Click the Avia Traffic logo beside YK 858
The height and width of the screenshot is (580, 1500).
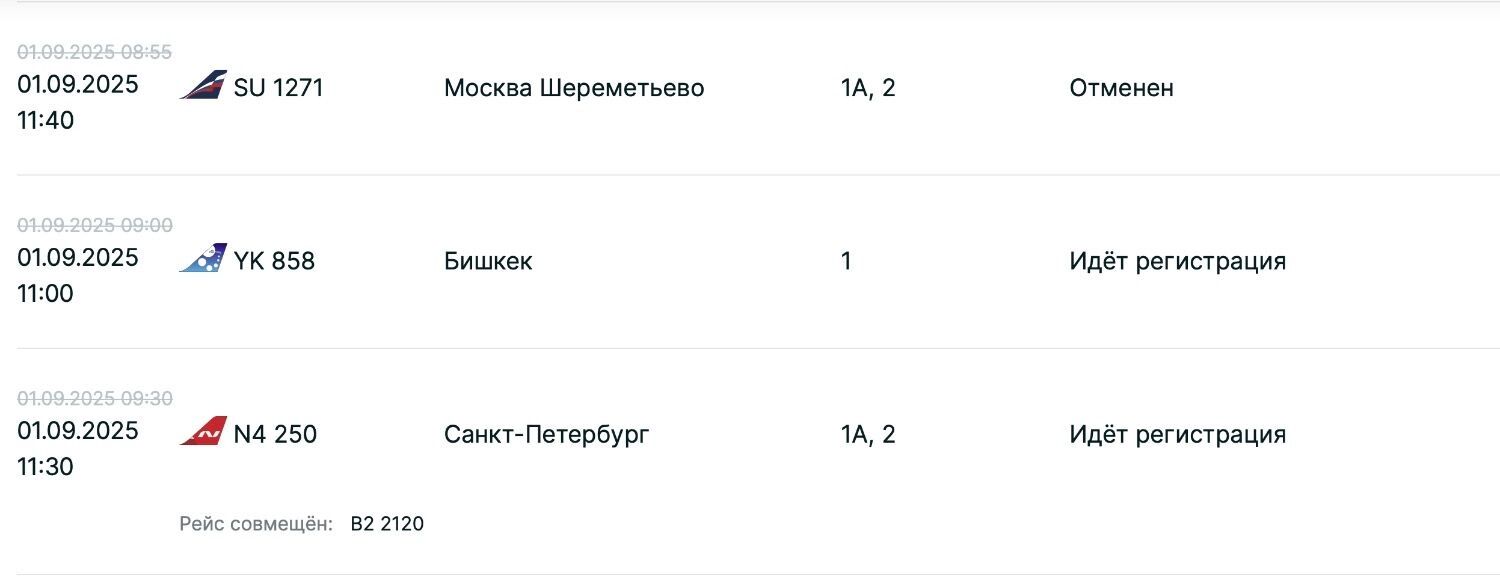[x=203, y=259]
